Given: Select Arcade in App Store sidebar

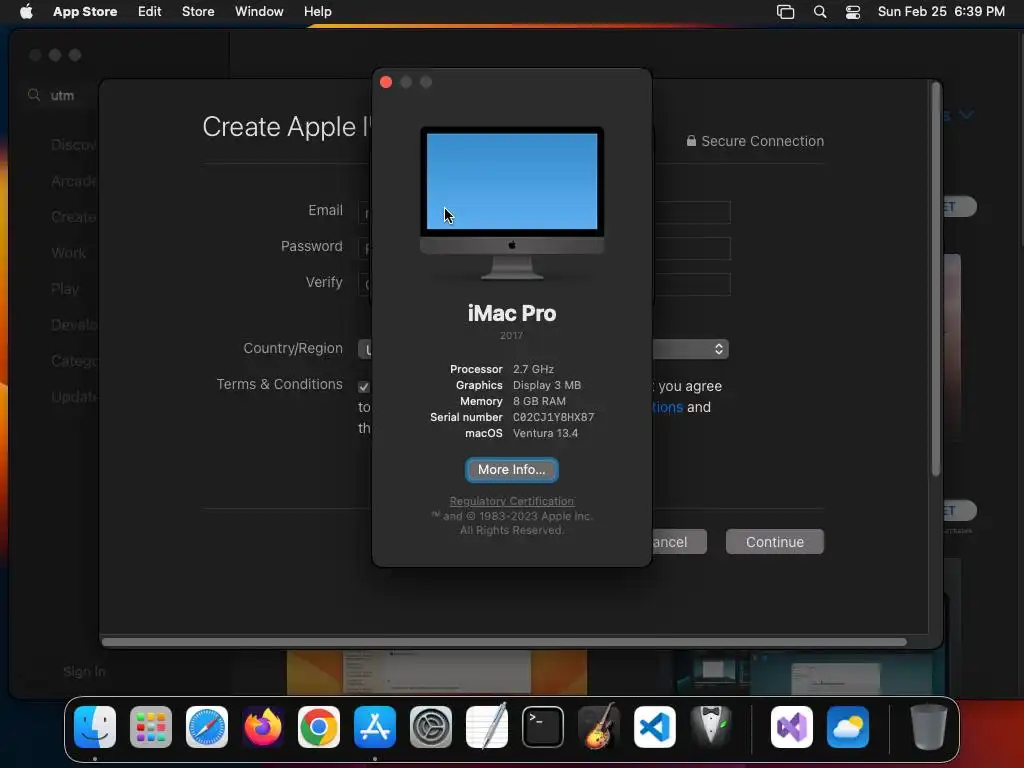Looking at the screenshot, I should point(73,181).
